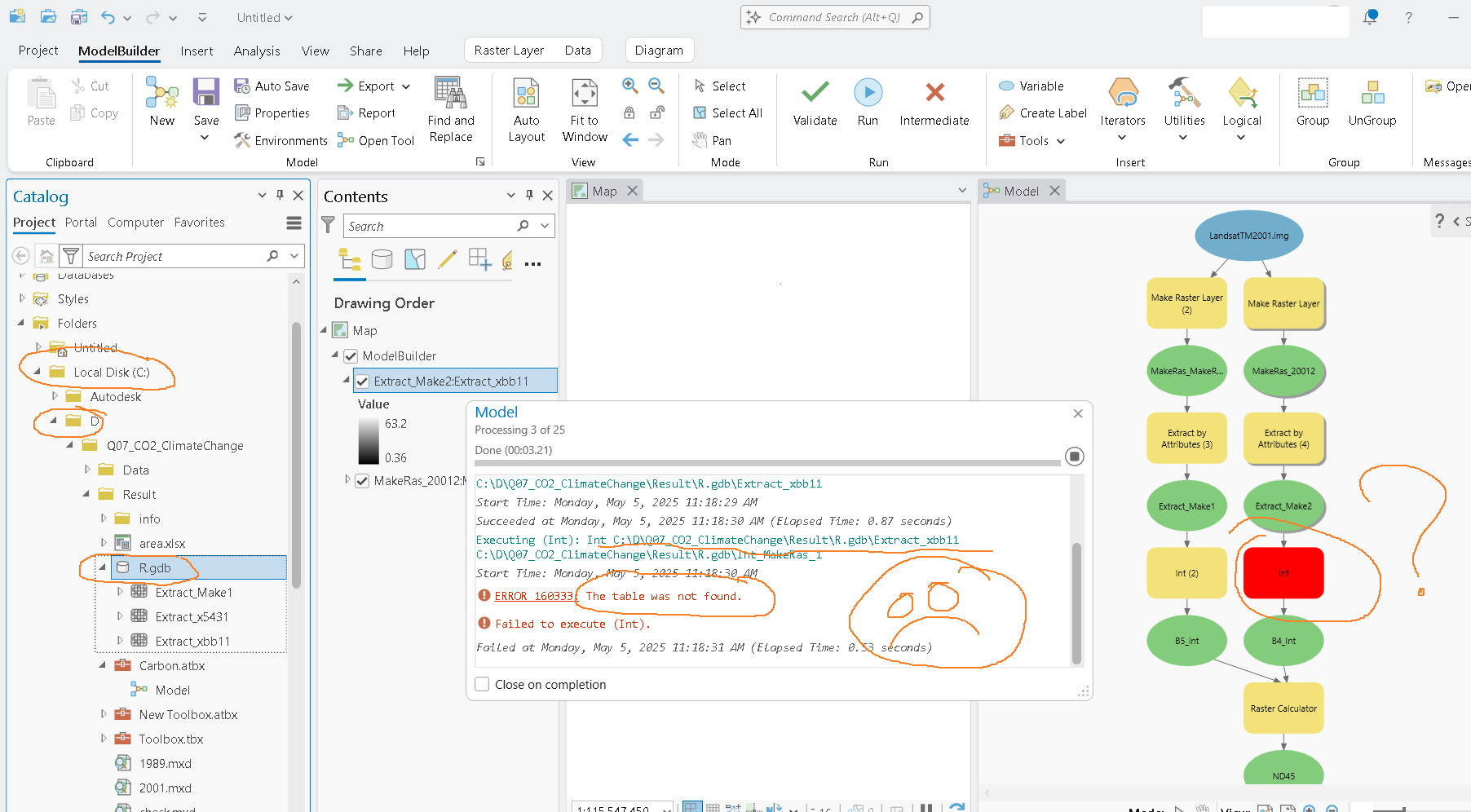Image resolution: width=1471 pixels, height=812 pixels.
Task: Expand the Carbon.atbx toolbox
Action: click(x=102, y=665)
